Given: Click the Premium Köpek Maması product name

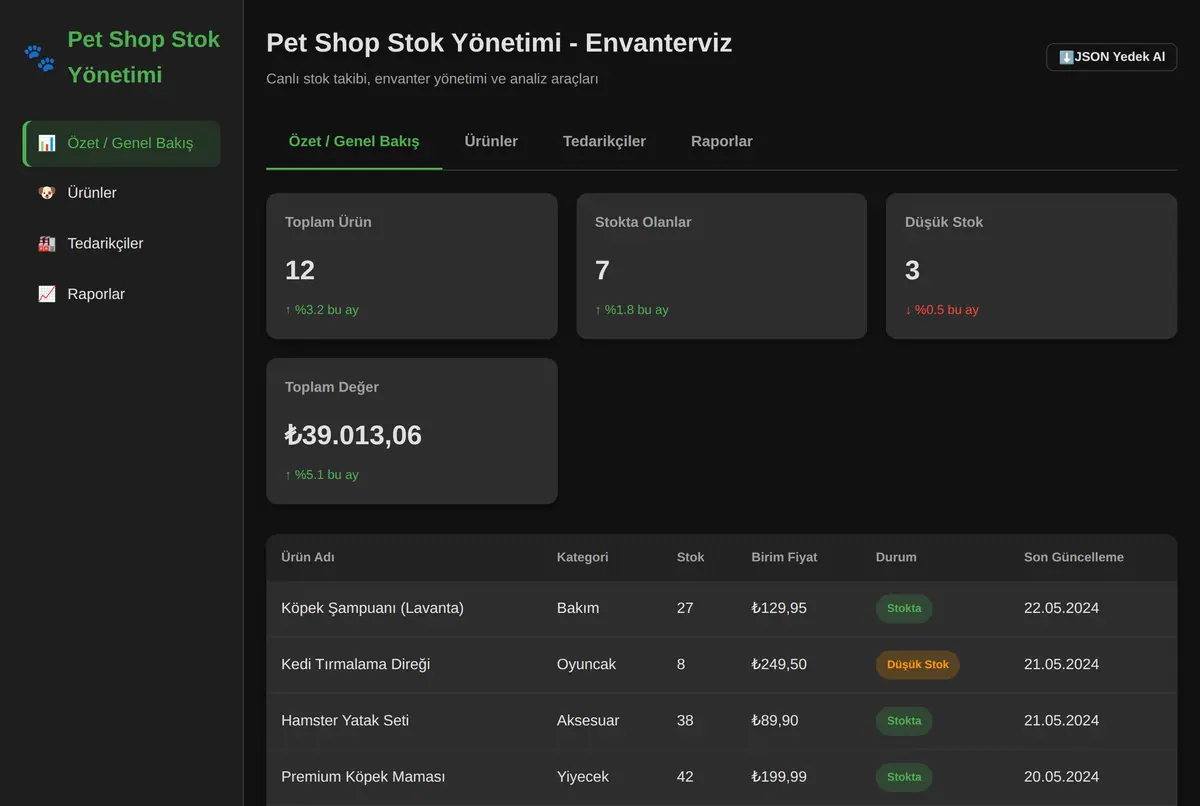Looking at the screenshot, I should click(363, 776).
